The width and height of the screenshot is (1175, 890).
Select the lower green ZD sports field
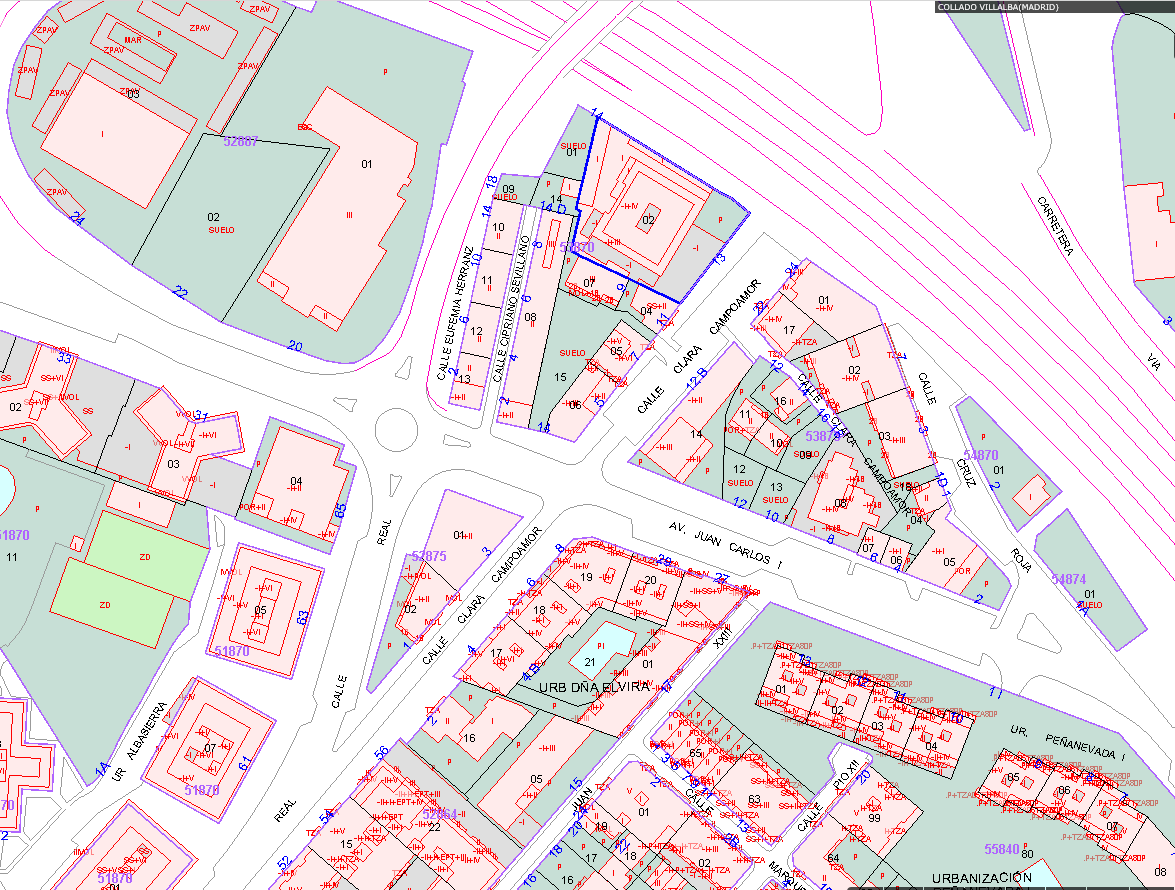[x=106, y=603]
